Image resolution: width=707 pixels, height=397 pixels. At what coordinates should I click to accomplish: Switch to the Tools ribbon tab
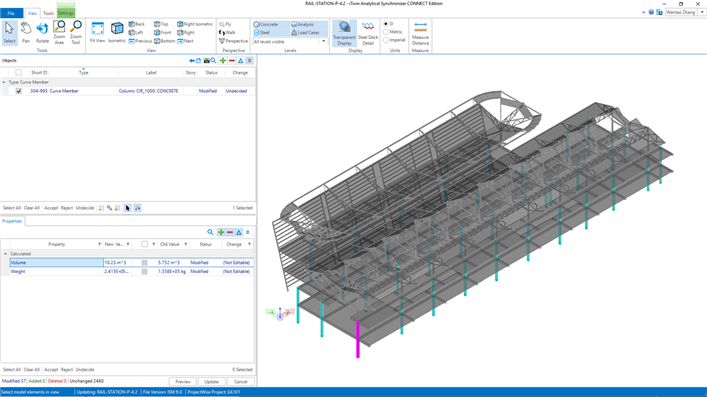(48, 13)
